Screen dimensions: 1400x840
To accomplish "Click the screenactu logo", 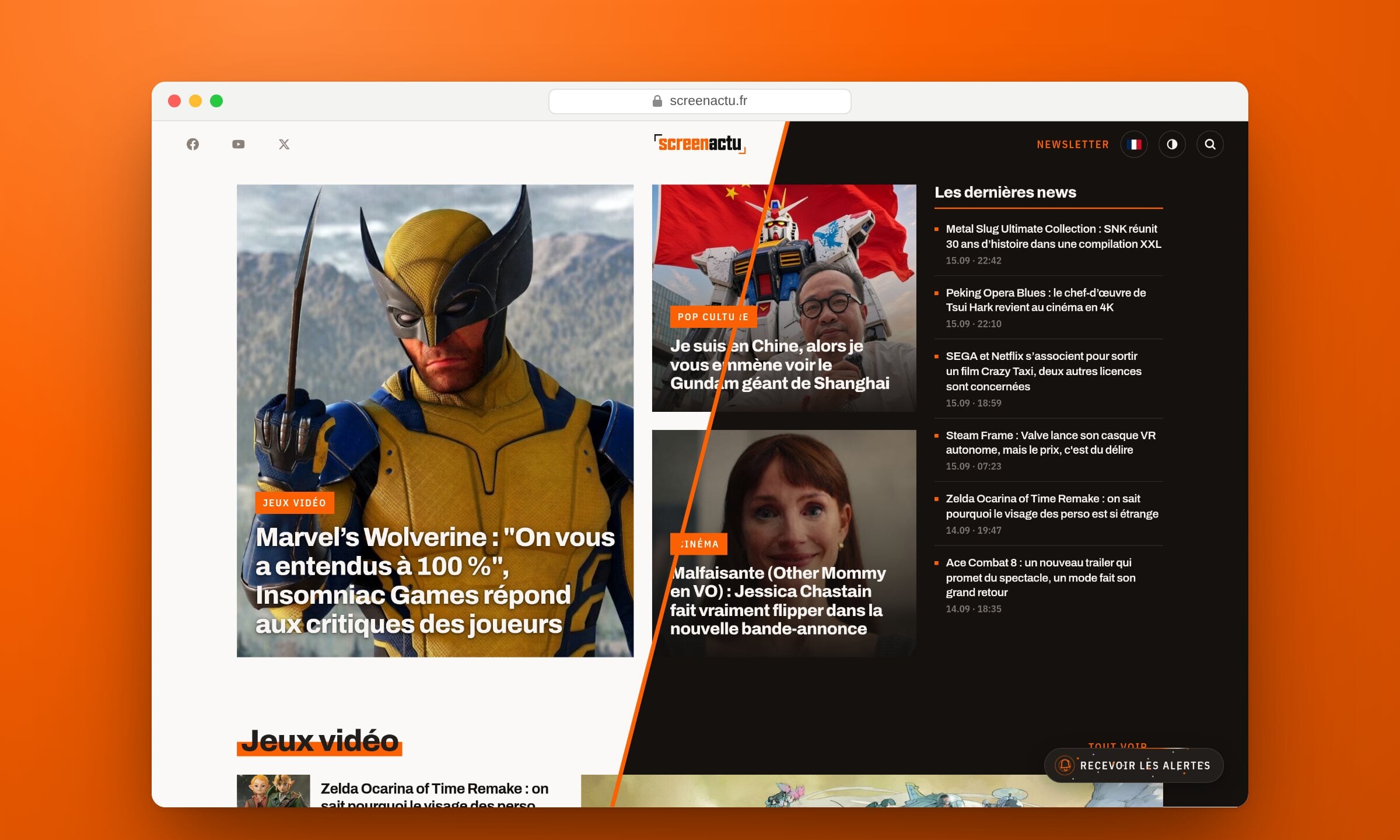I will point(700,143).
